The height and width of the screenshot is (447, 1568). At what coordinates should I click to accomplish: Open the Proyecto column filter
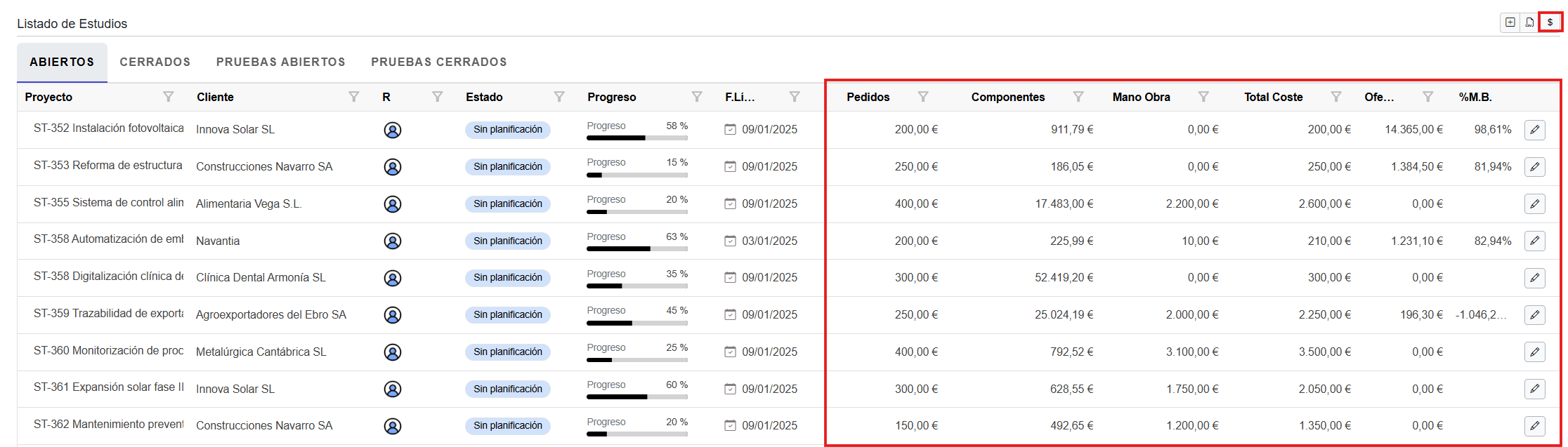point(169,97)
